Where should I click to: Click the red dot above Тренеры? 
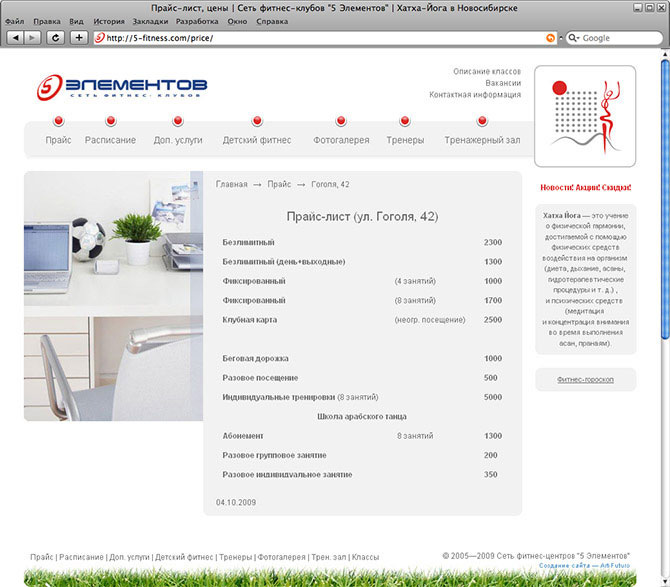point(405,121)
